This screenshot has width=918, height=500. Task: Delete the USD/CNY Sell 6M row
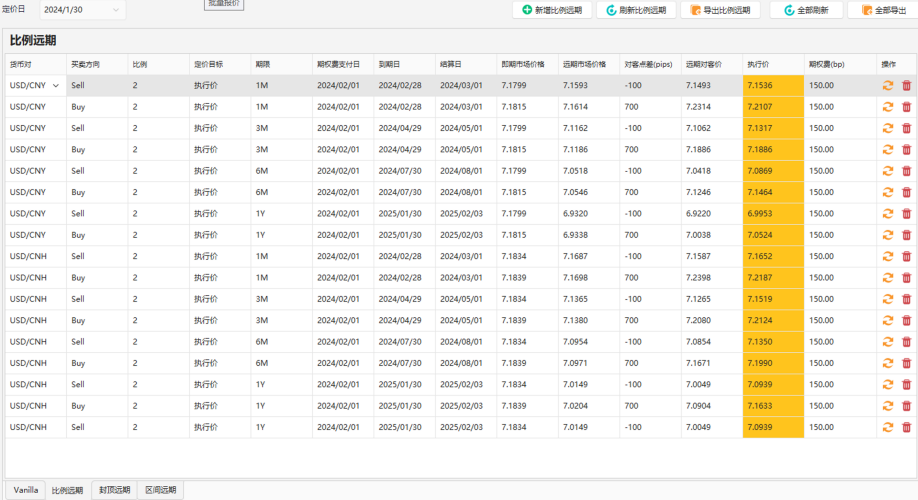click(x=906, y=171)
